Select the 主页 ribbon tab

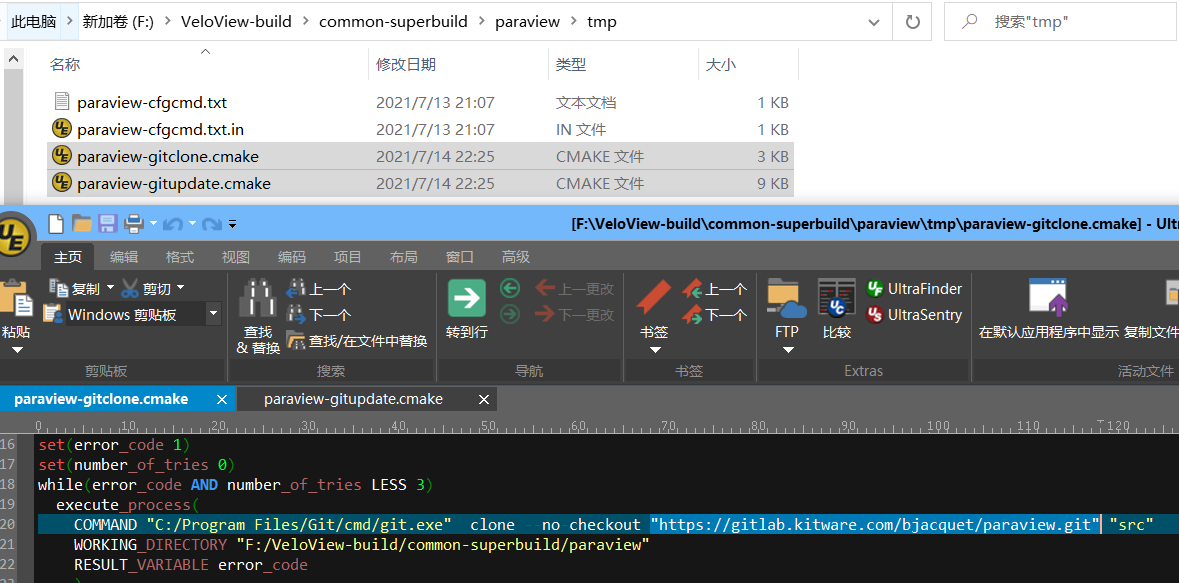[x=68, y=257]
